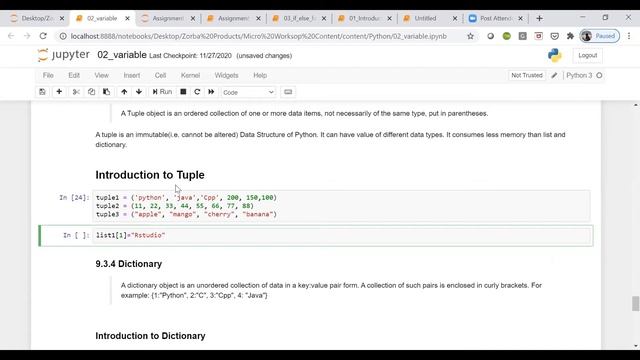Click the scrollbar down arrow
The height and width of the screenshot is (360, 640).
tap(636, 346)
